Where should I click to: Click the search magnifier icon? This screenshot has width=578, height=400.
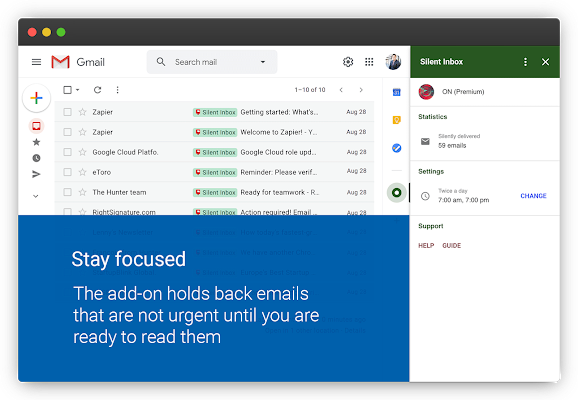(x=161, y=62)
